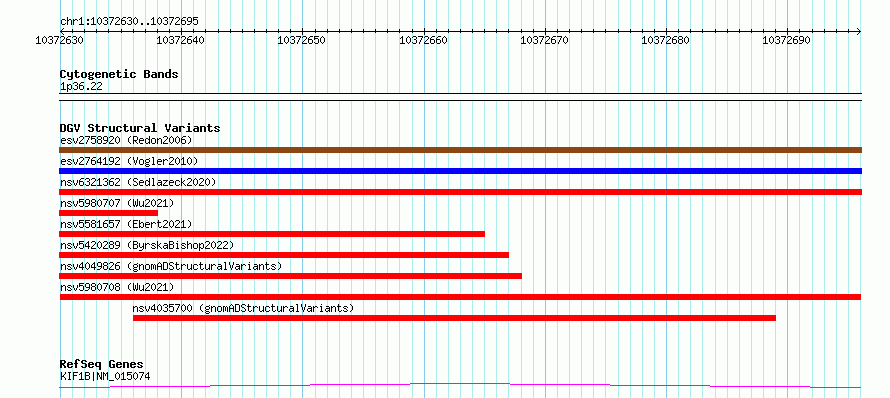Open the esv2764192 (Vogler2010) label
The width and height of the screenshot is (890, 398).
click(x=129, y=161)
